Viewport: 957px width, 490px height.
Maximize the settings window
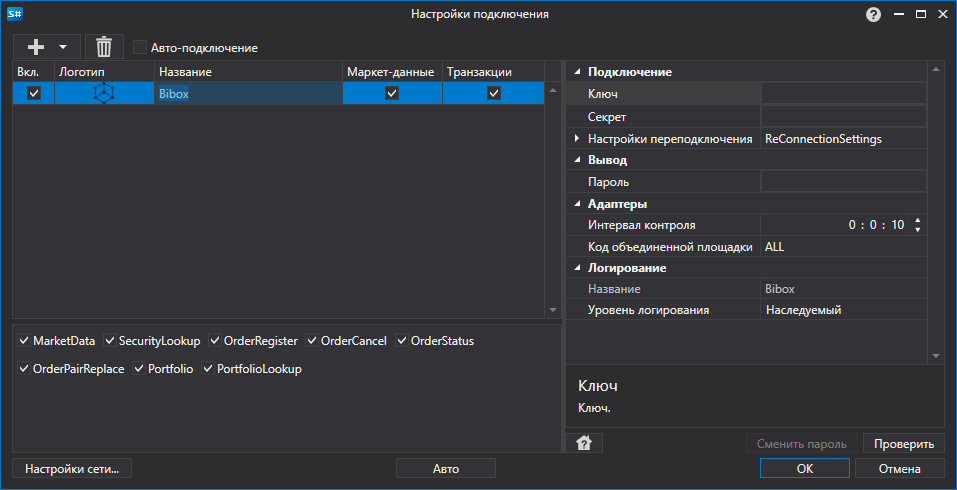coord(920,15)
